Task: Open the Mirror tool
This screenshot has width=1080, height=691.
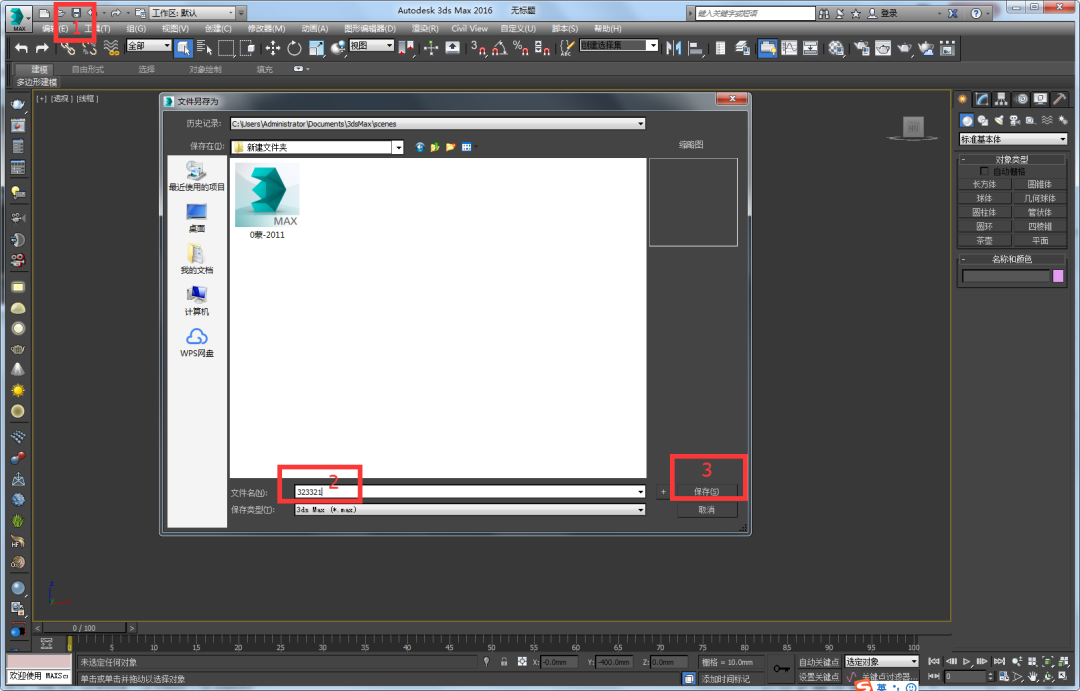Action: (673, 48)
